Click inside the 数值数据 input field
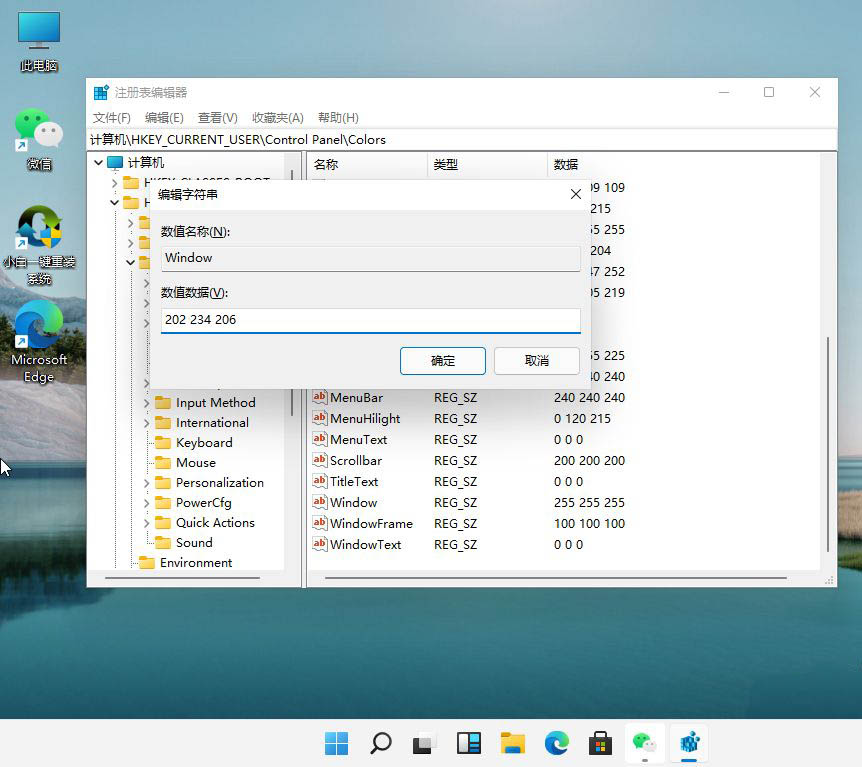The height and width of the screenshot is (767, 862). click(x=370, y=321)
